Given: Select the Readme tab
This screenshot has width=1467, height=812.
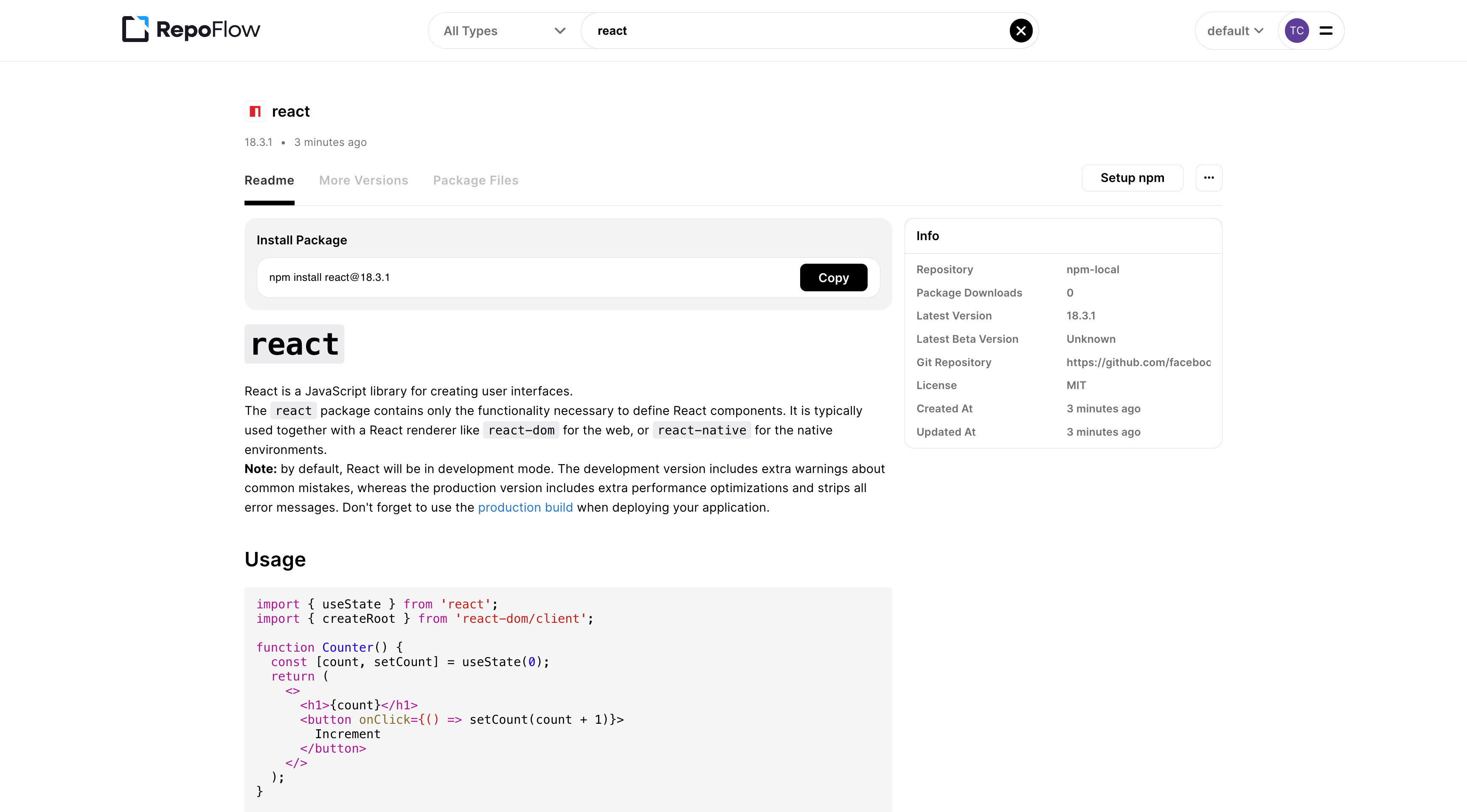Looking at the screenshot, I should coord(270,180).
